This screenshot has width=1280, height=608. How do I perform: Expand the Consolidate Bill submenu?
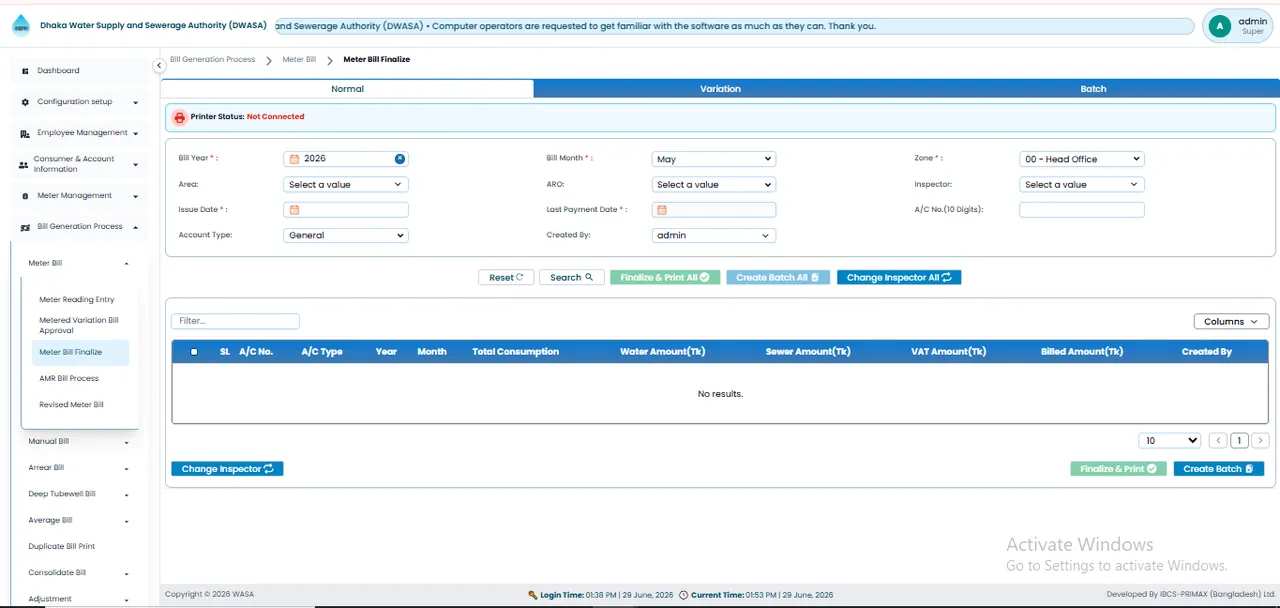coord(126,574)
